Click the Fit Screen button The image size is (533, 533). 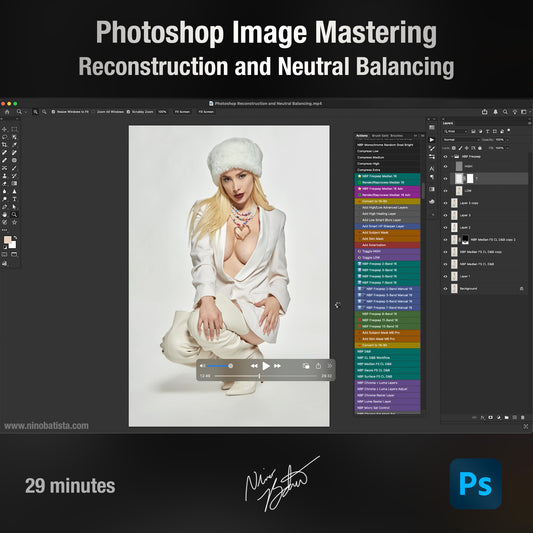point(182,112)
